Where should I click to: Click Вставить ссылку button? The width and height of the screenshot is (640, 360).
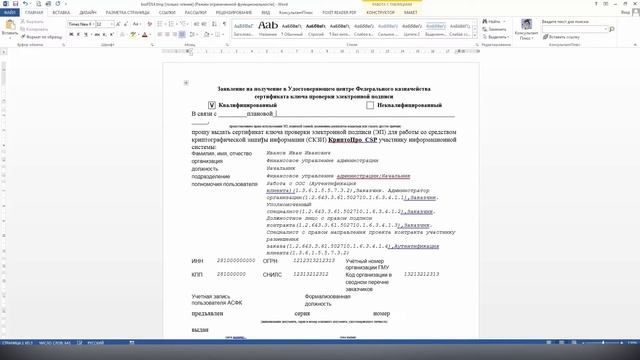pyautogui.click(x=561, y=37)
